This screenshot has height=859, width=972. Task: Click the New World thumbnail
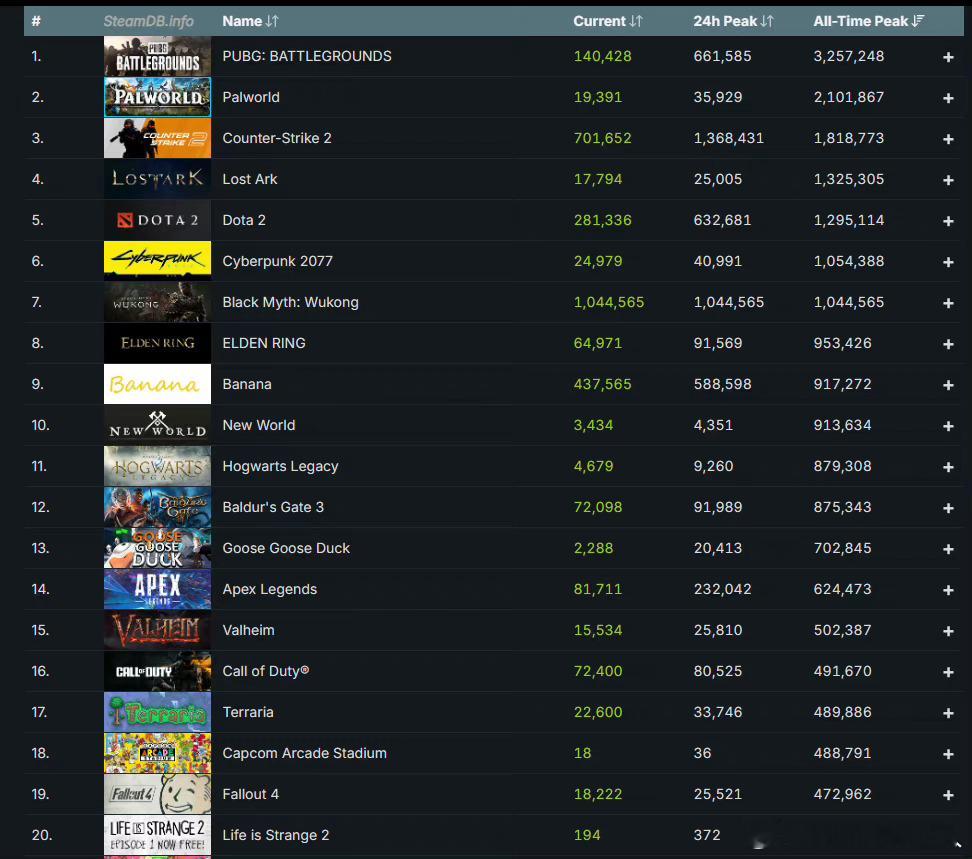click(x=157, y=425)
